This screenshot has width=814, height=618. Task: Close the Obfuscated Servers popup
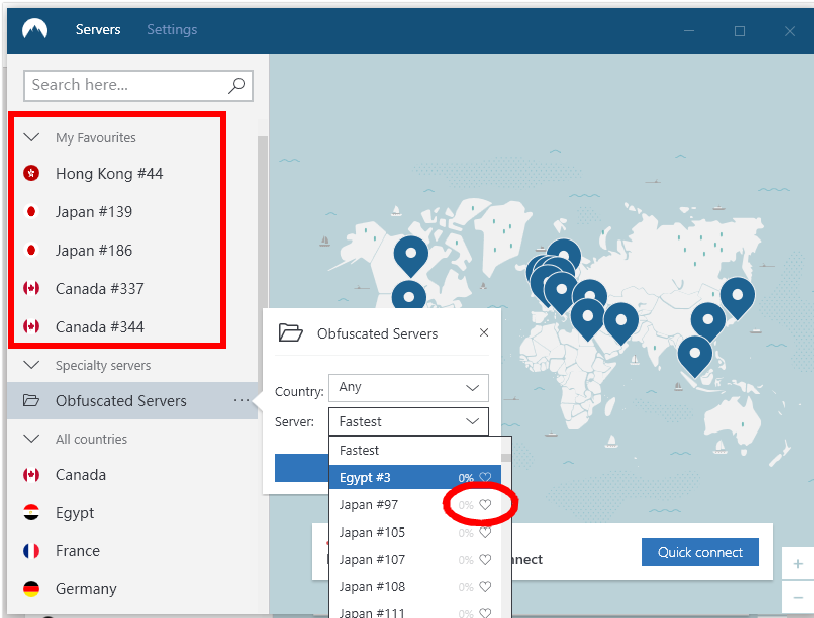(x=484, y=333)
